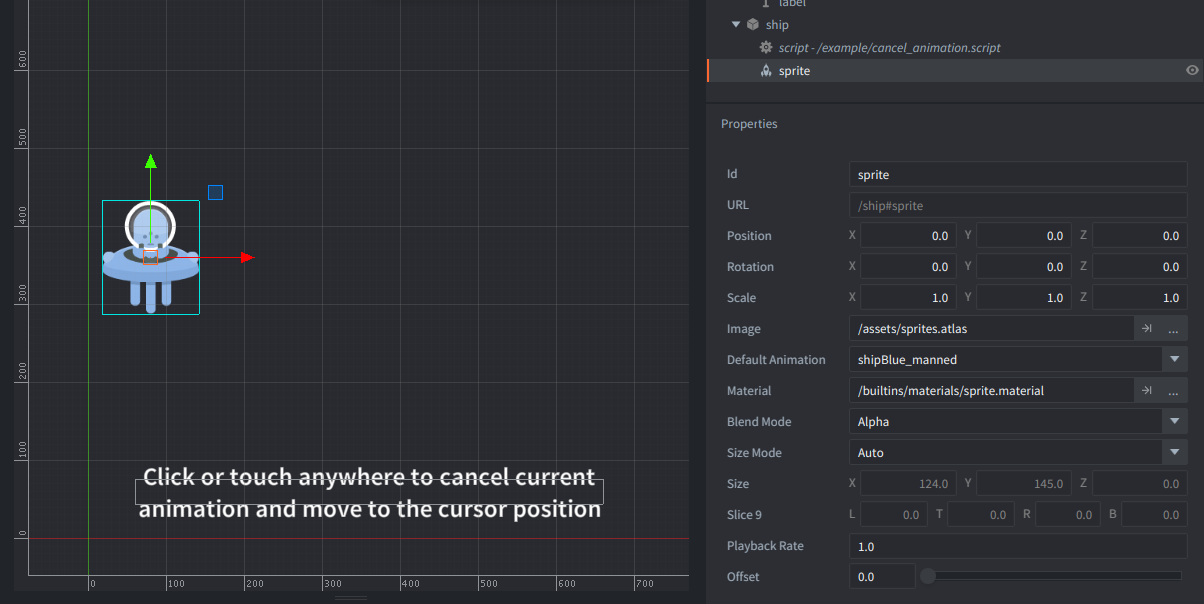Click the sprite component icon in outline
1204x604 pixels.
[x=766, y=71]
